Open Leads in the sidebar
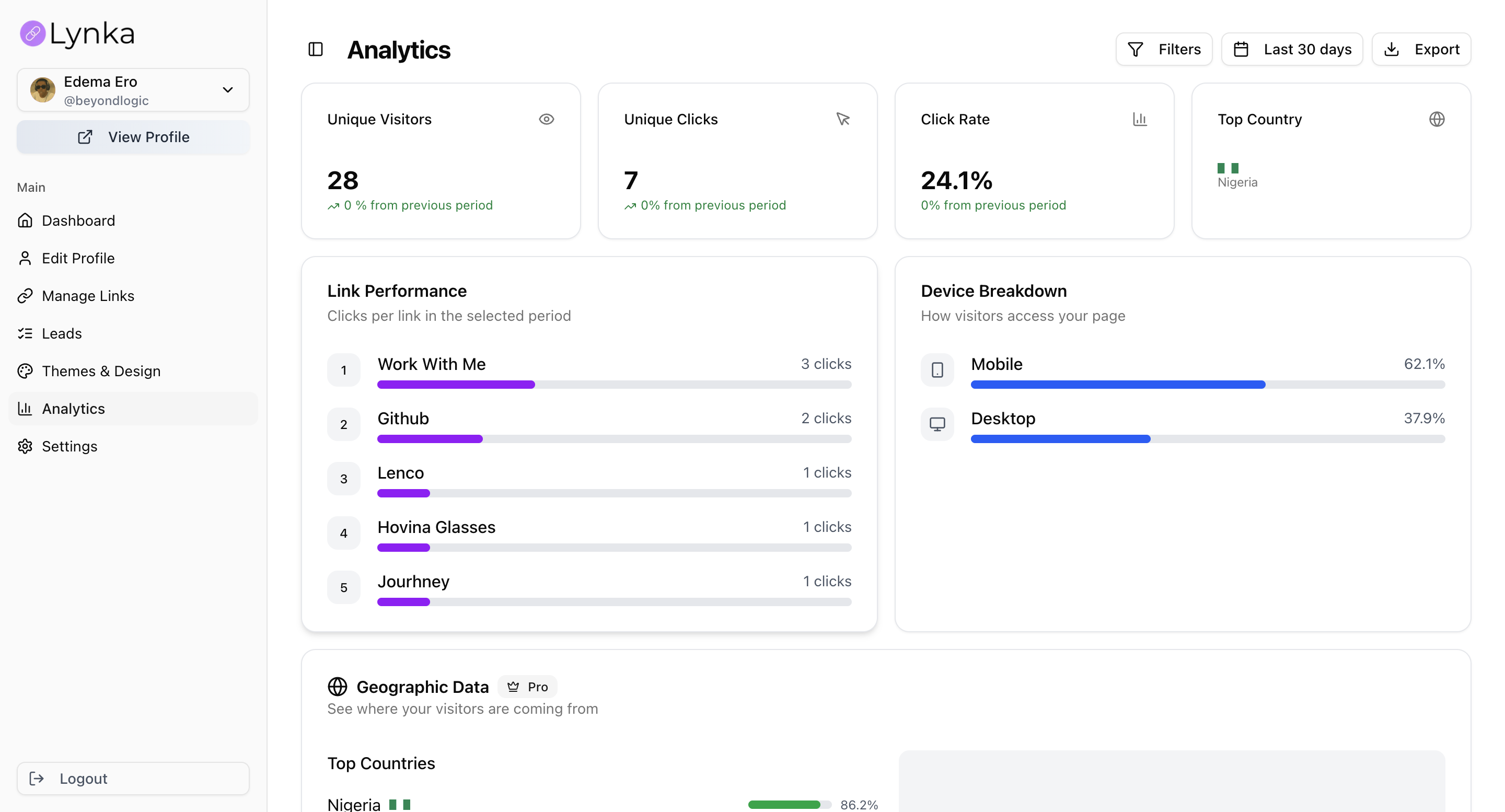 pyautogui.click(x=133, y=333)
